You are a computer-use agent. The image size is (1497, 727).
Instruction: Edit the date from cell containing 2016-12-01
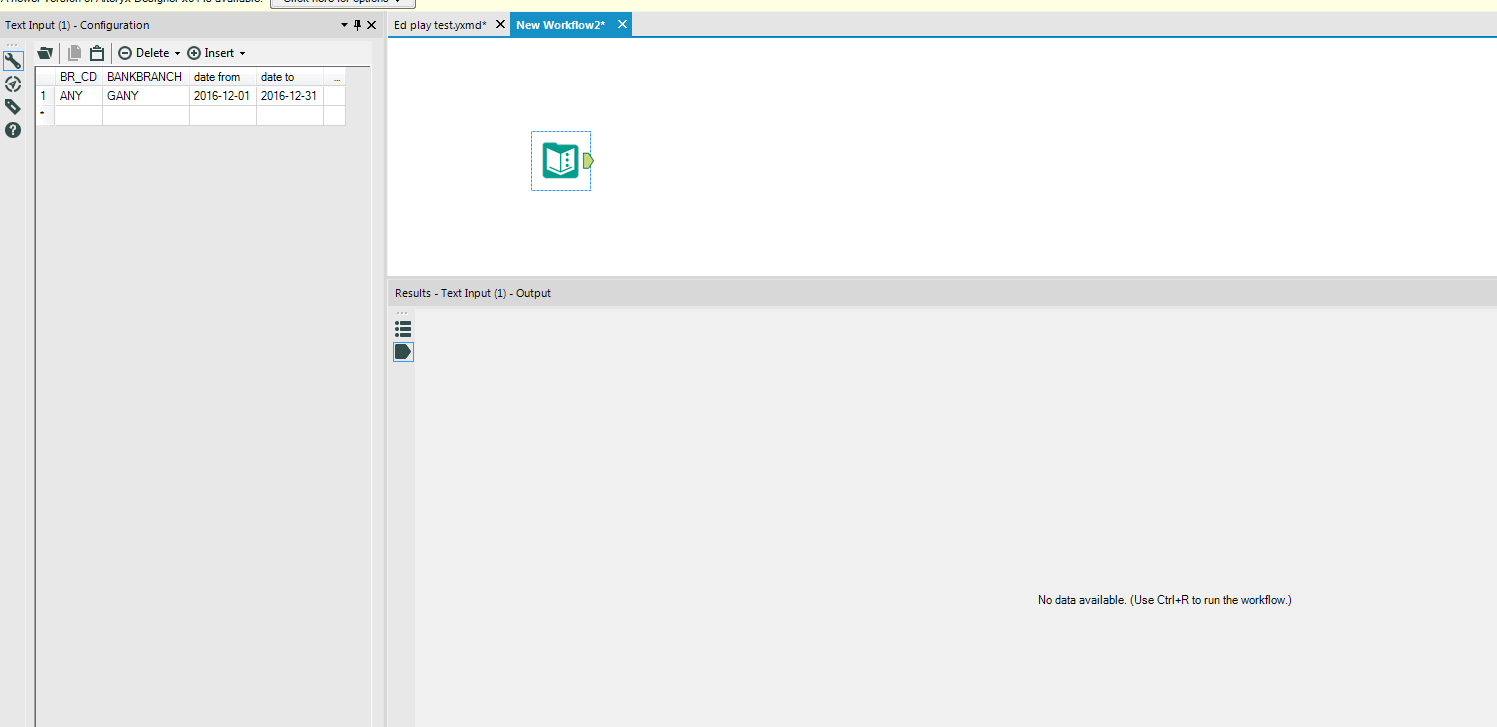pyautogui.click(x=222, y=95)
